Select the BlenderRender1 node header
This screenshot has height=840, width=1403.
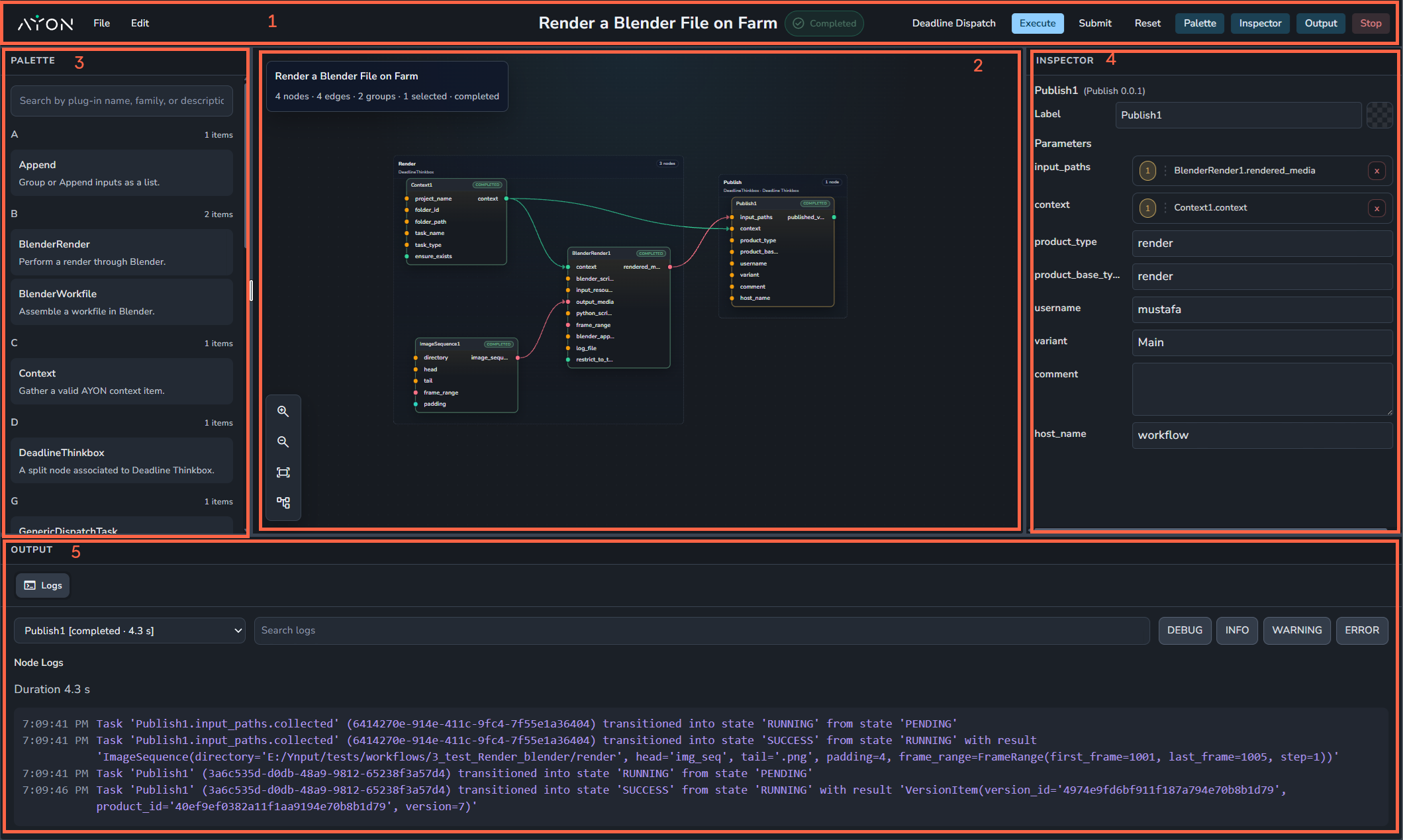(618, 254)
